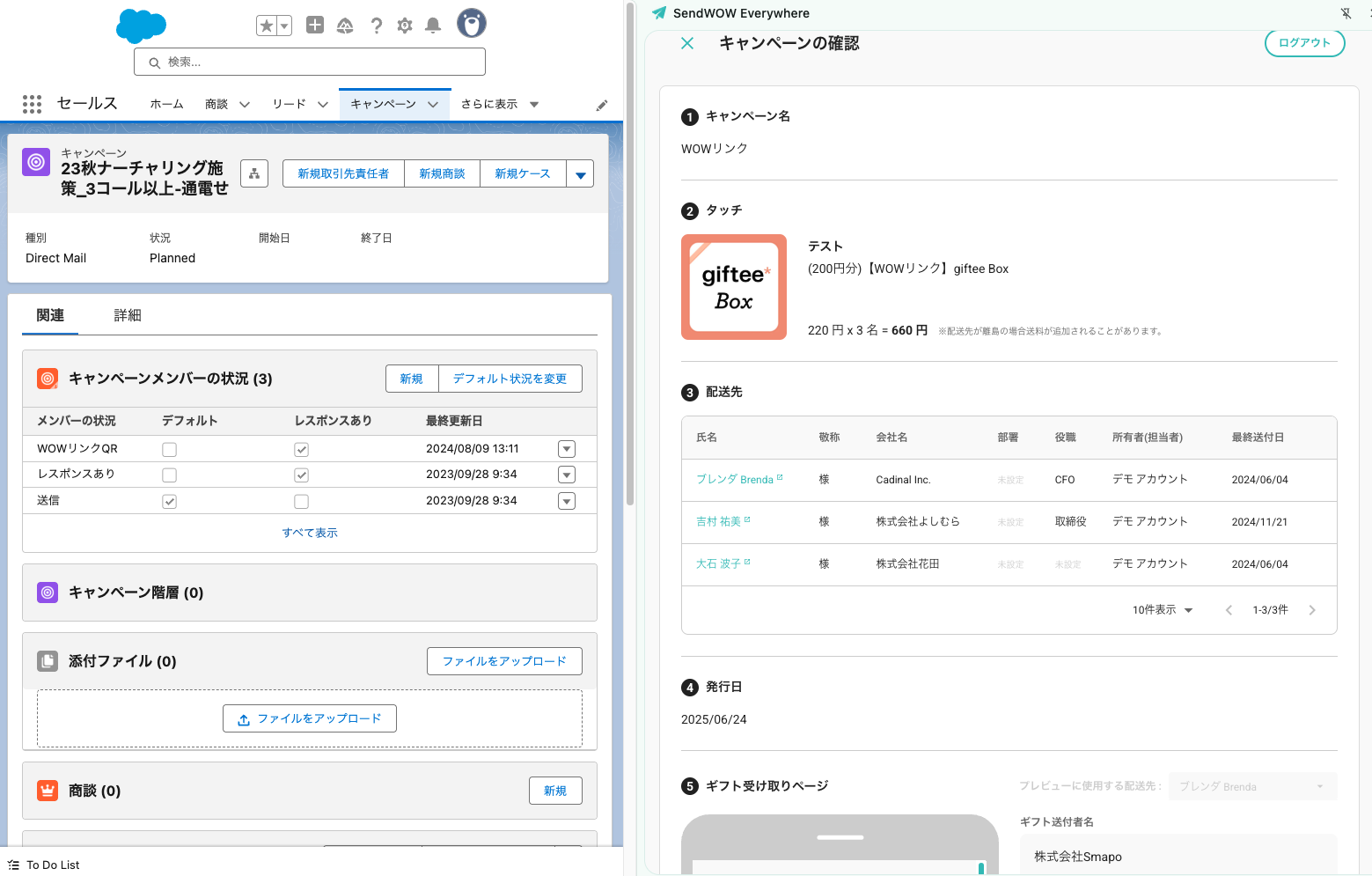Click the 添付ファイル section icon

[x=48, y=661]
